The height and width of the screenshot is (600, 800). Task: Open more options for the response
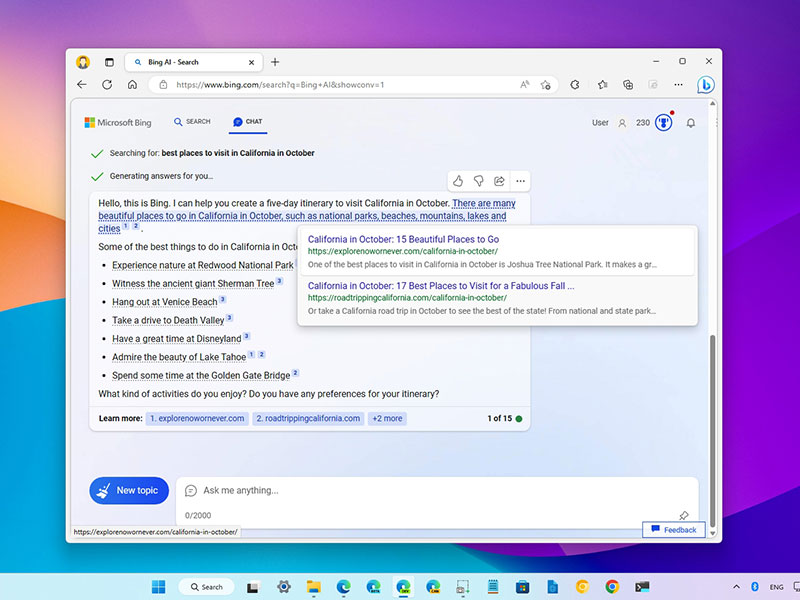[520, 181]
